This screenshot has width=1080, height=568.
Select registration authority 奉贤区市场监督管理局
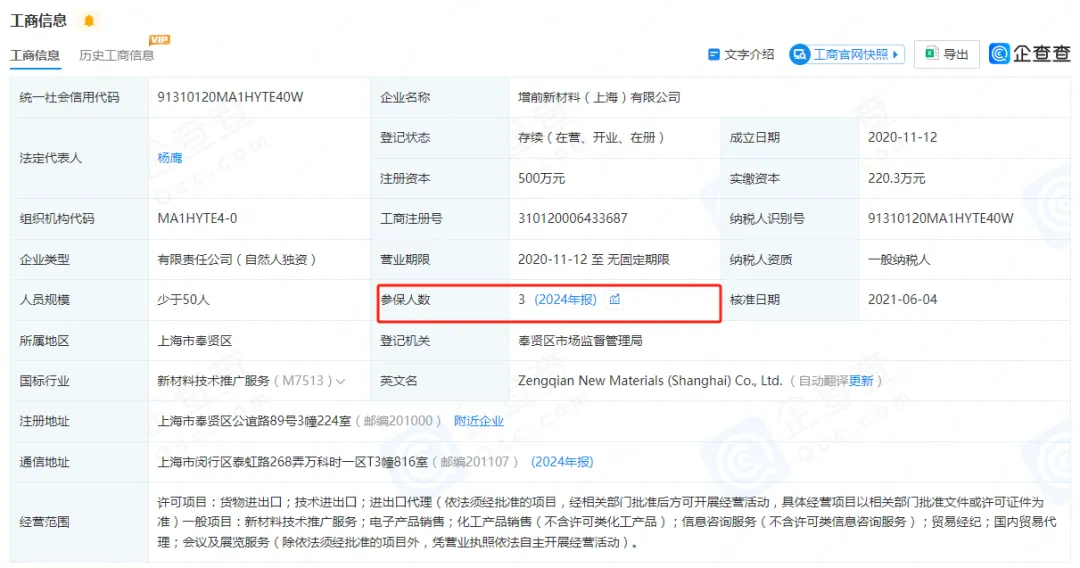[x=580, y=341]
